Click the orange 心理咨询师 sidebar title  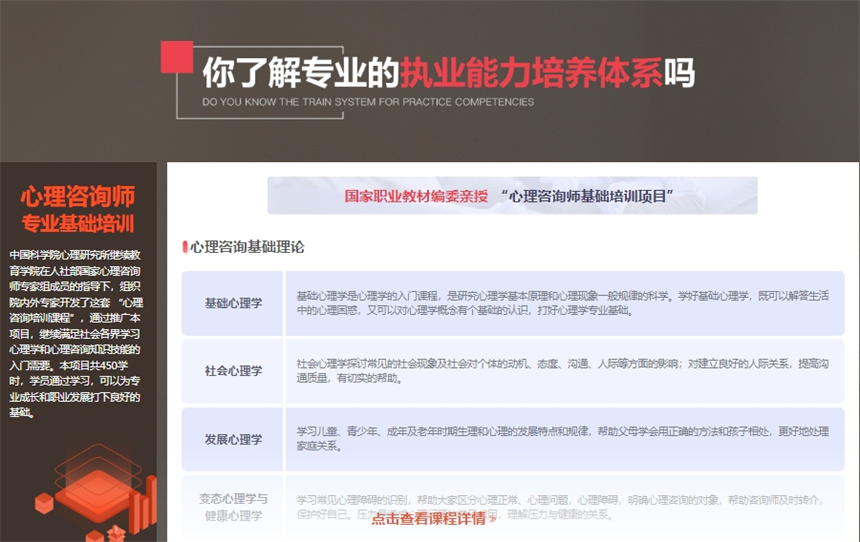(78, 196)
